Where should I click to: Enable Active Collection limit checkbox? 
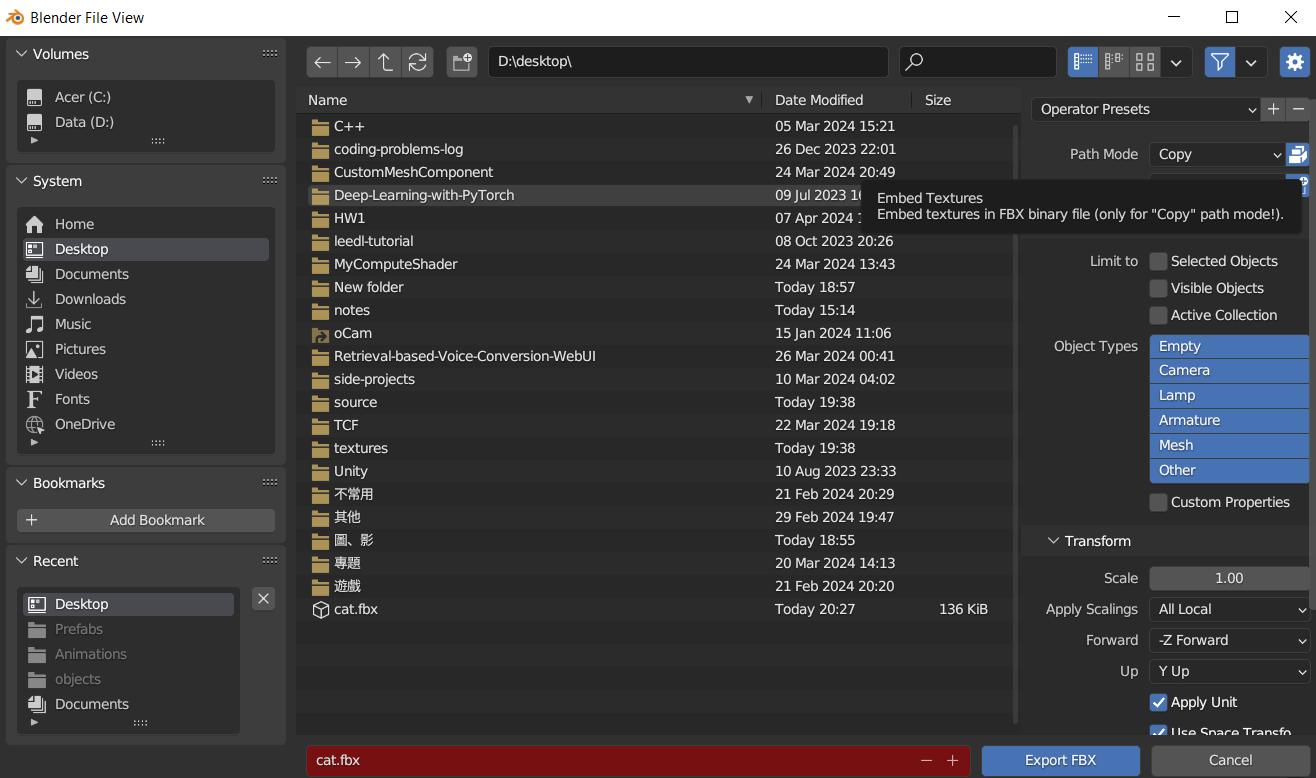[1158, 315]
